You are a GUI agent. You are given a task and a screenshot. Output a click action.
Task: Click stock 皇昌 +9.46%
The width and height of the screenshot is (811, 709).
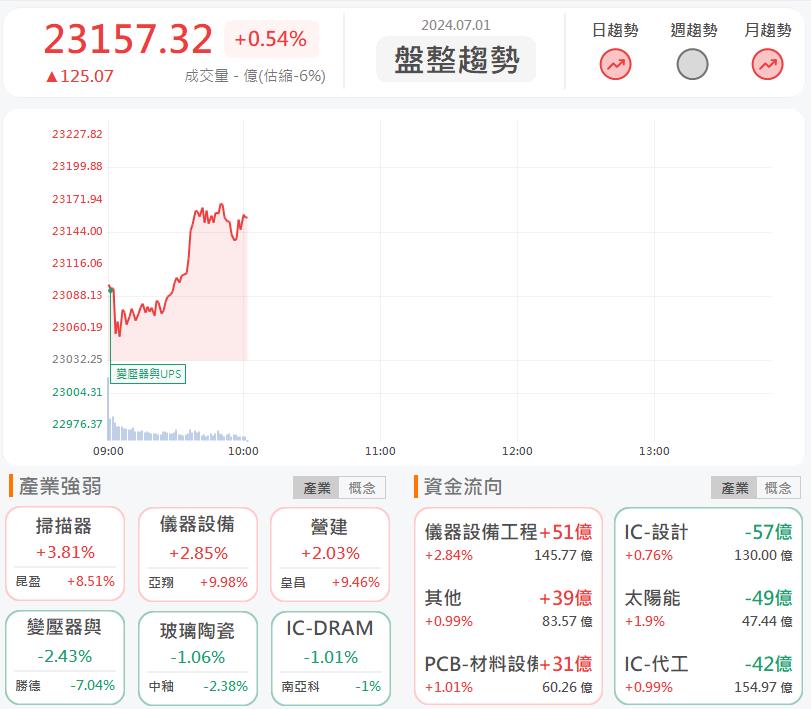(330, 582)
